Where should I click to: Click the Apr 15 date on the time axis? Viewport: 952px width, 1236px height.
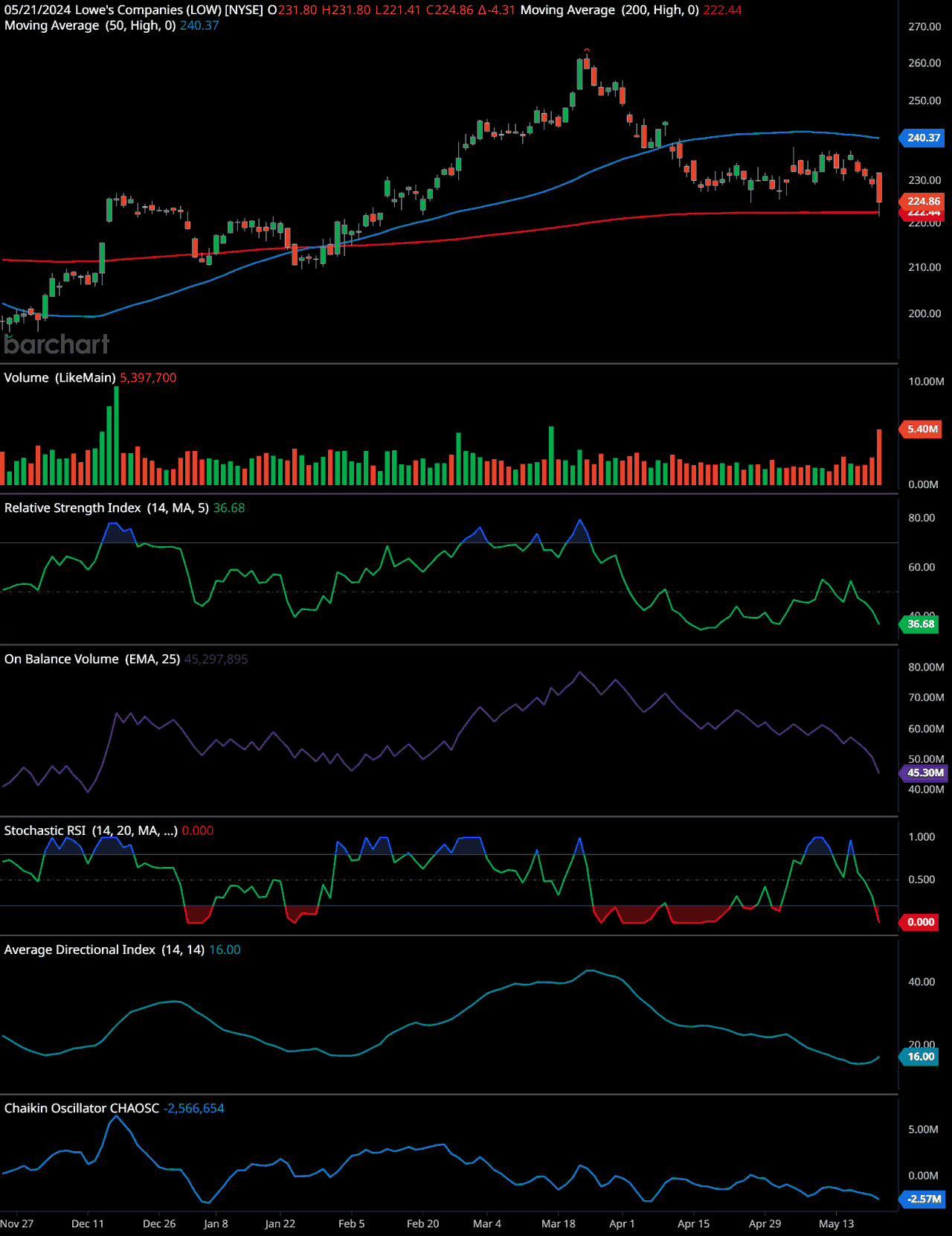click(x=694, y=1224)
